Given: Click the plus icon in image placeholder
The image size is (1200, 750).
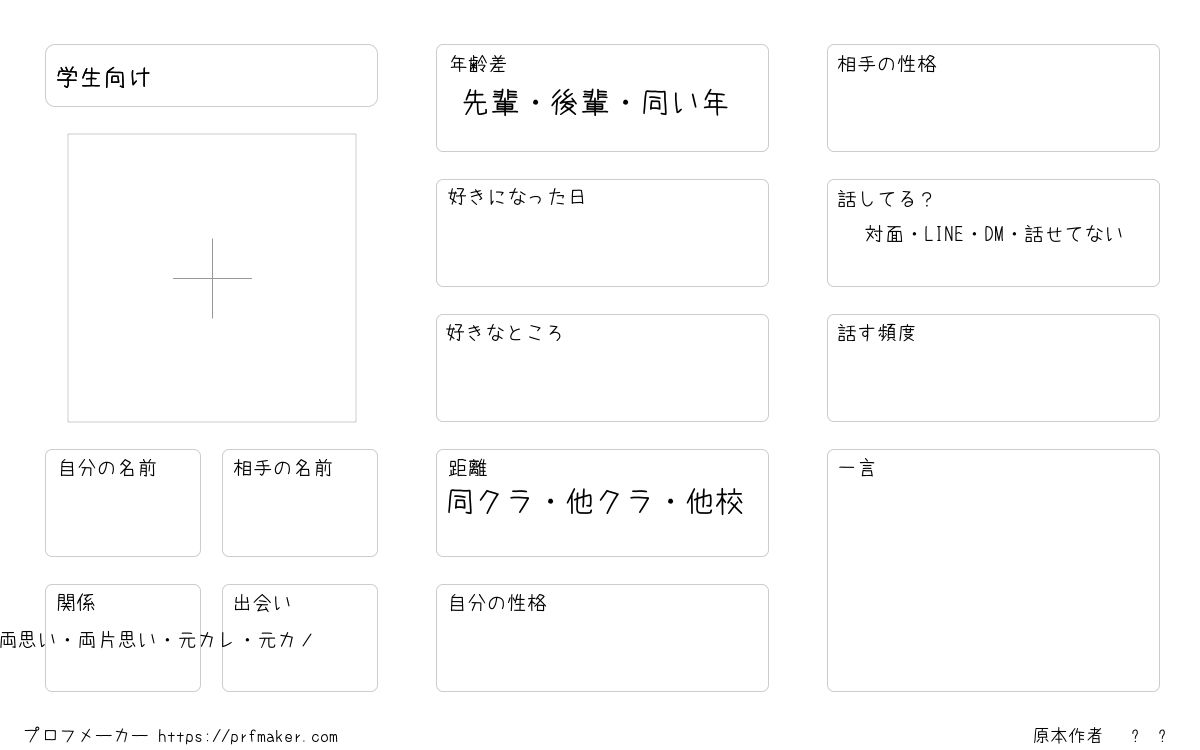Looking at the screenshot, I should point(212,278).
